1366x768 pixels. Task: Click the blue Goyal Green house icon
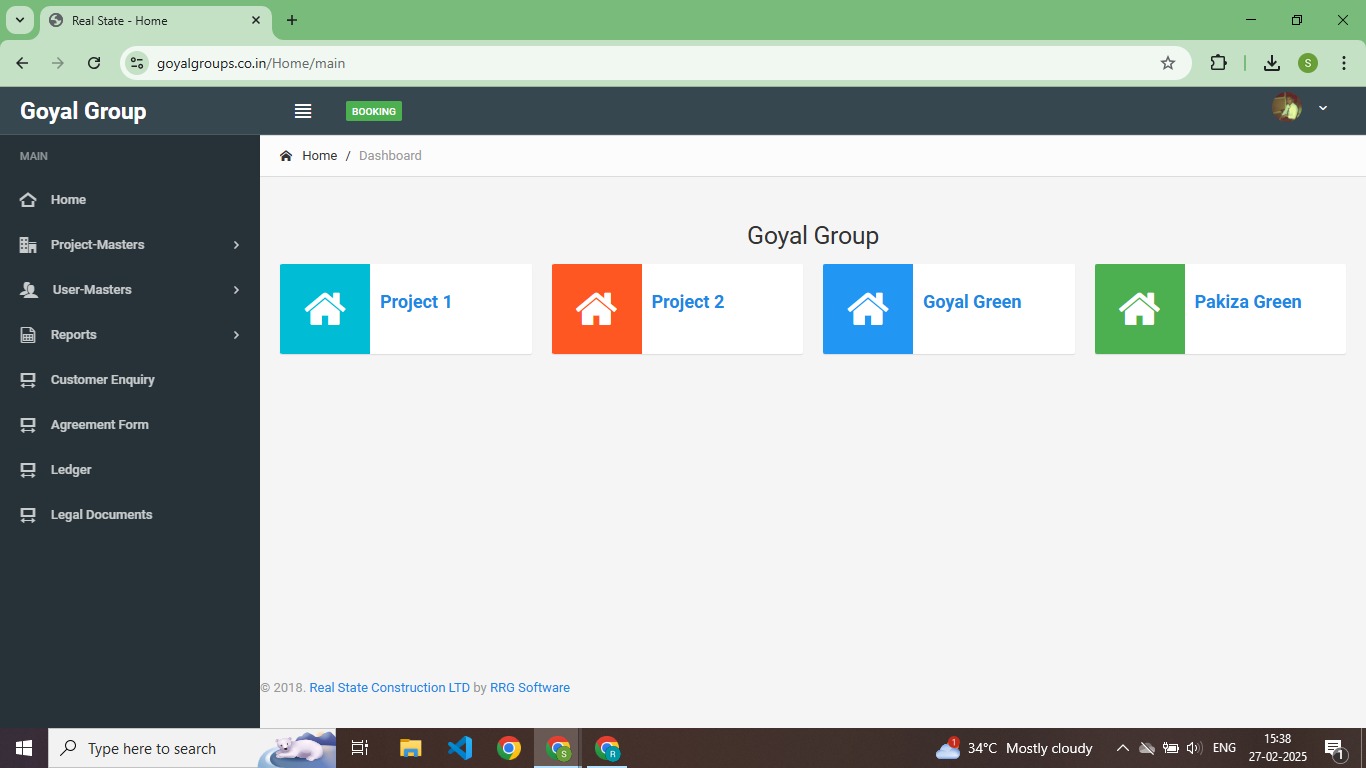click(868, 309)
